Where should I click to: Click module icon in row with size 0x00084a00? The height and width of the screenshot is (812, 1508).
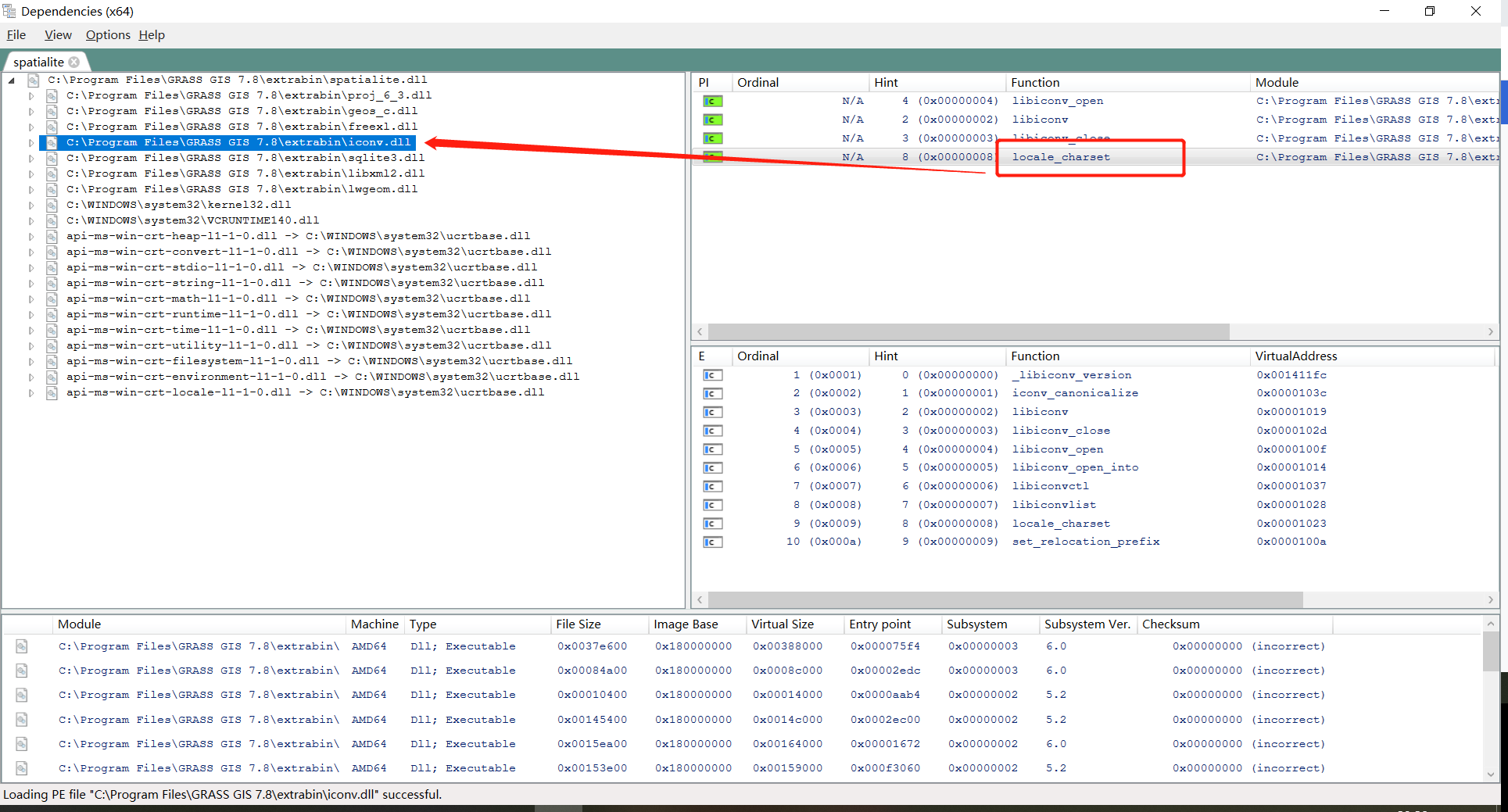(22, 671)
